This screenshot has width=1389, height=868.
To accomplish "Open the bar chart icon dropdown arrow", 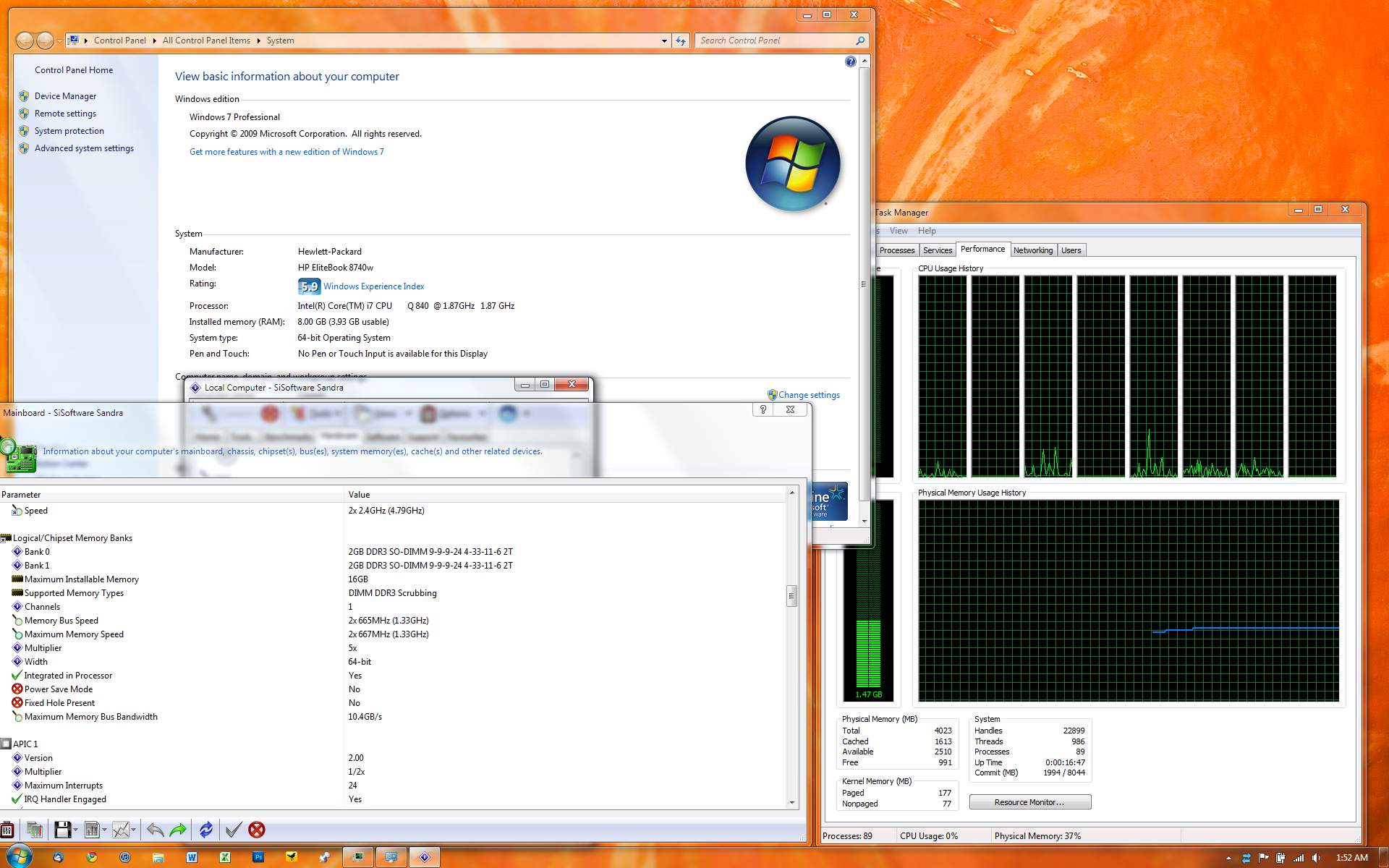I will pos(104,830).
